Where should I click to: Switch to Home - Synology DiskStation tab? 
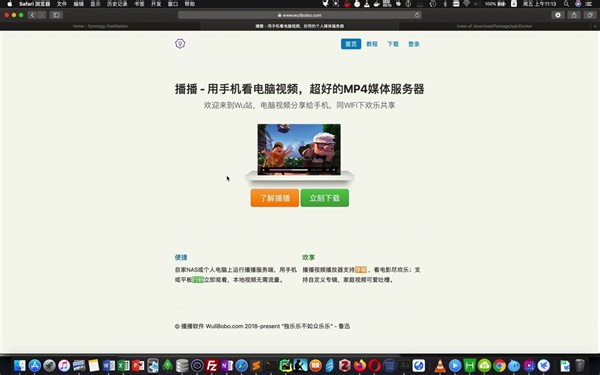[x=100, y=26]
